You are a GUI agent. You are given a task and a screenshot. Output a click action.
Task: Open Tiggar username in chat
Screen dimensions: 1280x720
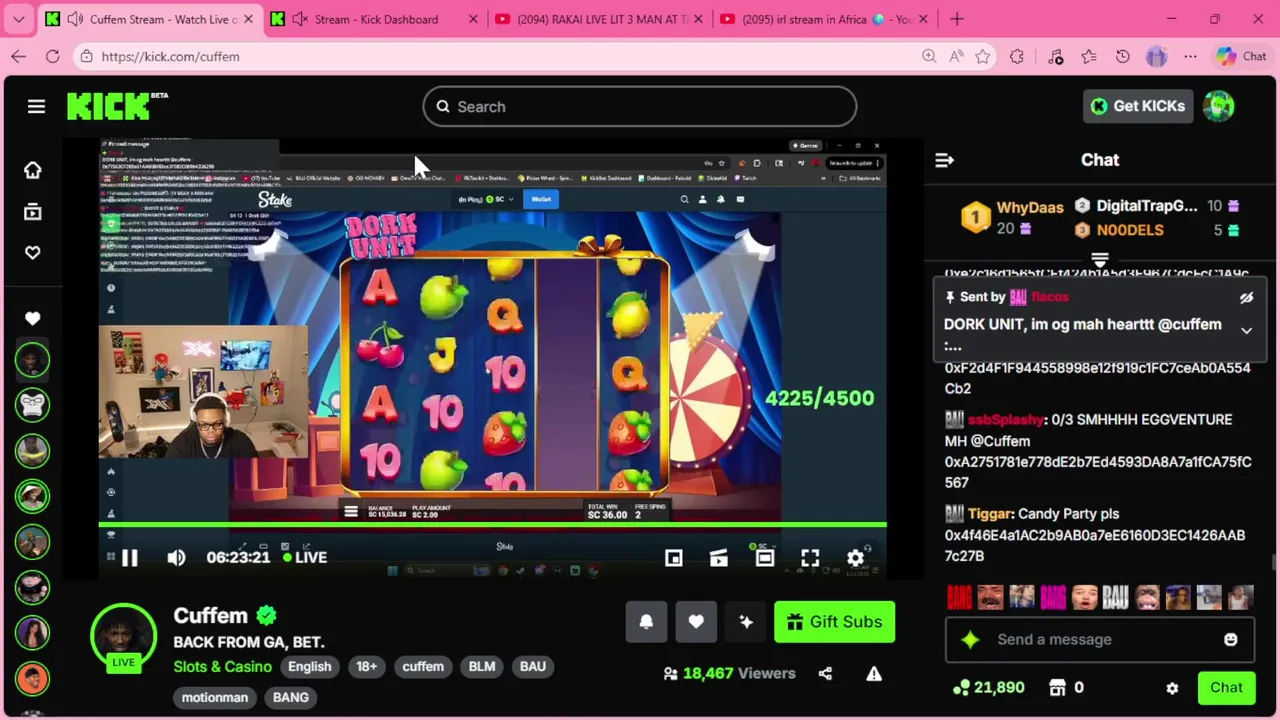click(x=990, y=514)
